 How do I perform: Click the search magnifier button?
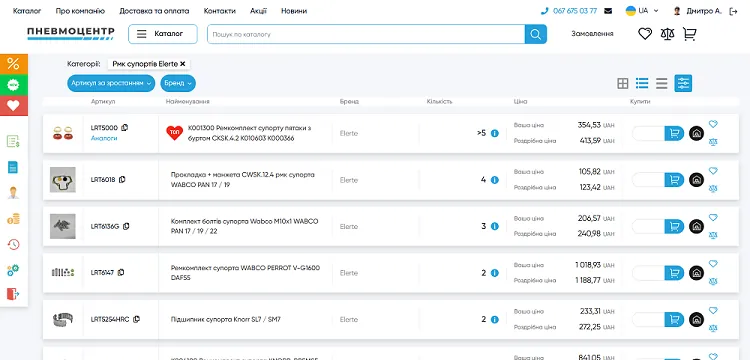tap(536, 34)
